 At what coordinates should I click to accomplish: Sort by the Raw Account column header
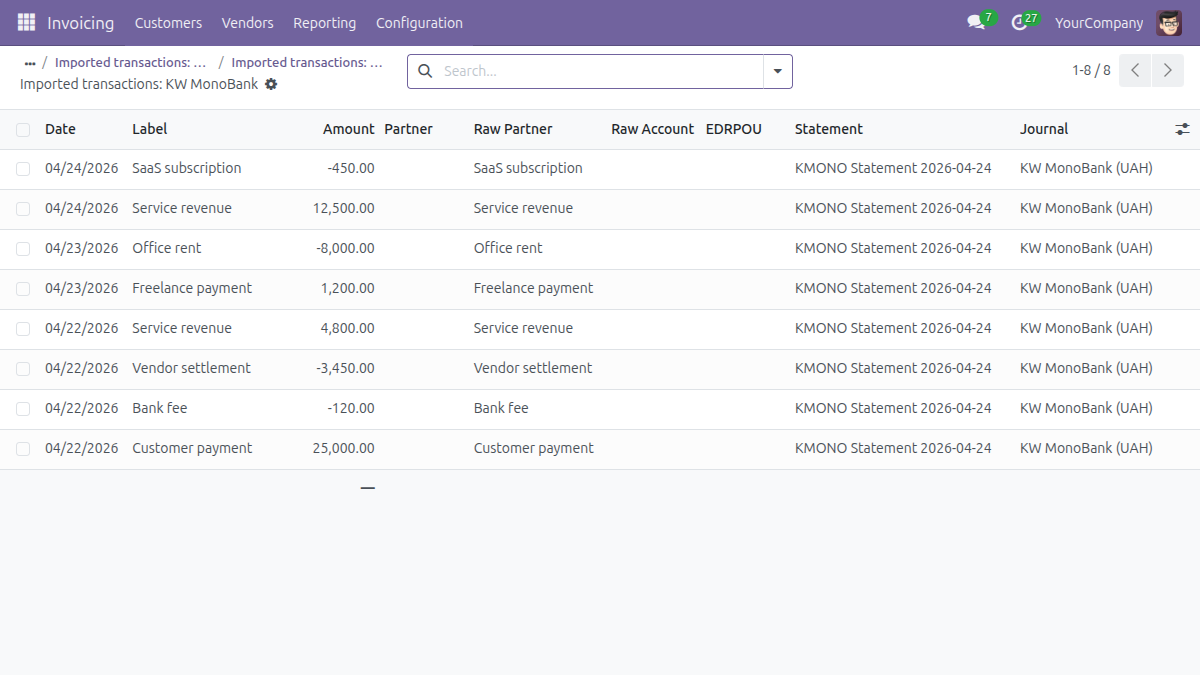[x=653, y=129]
